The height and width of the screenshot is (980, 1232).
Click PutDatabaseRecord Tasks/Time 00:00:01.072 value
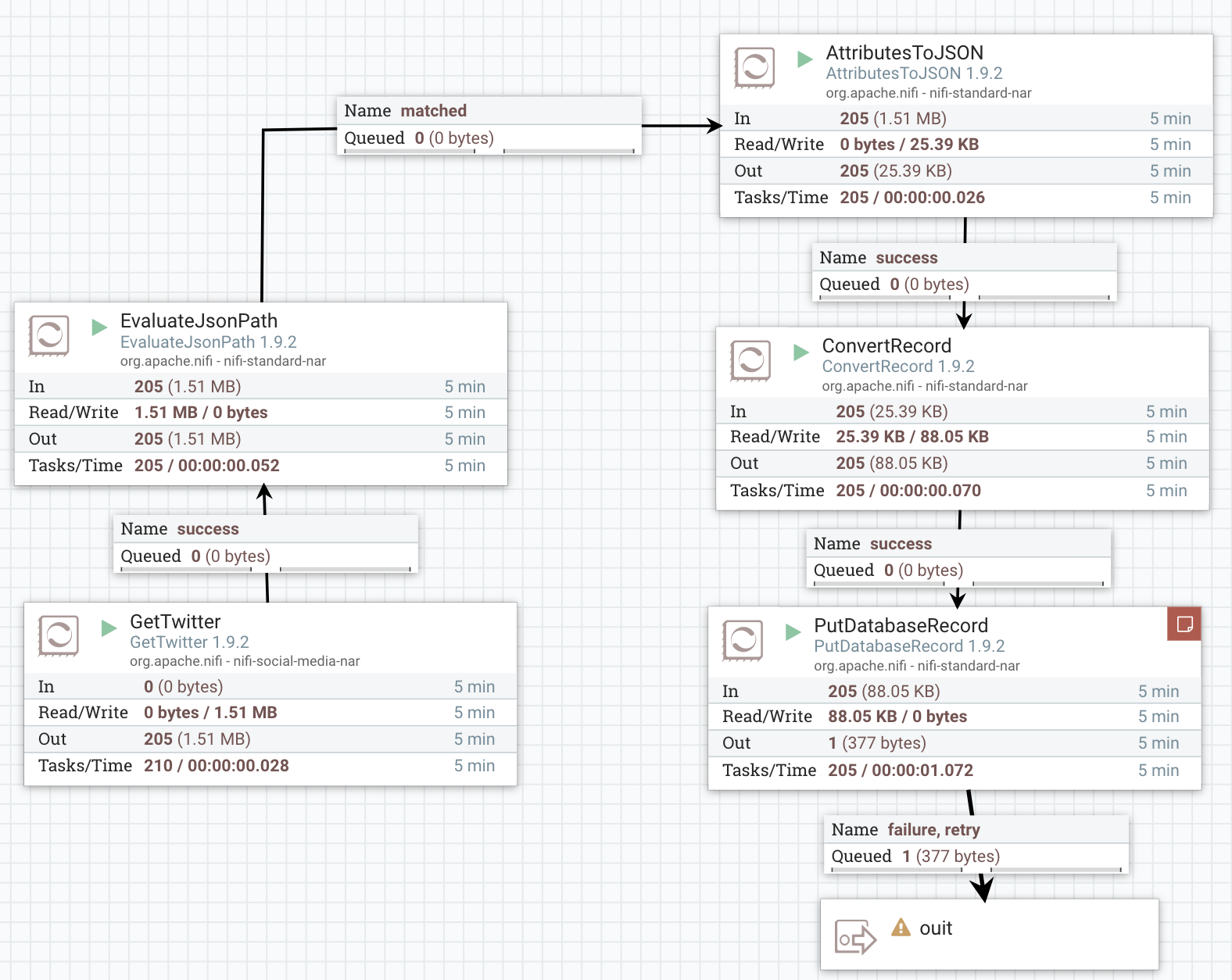[922, 770]
